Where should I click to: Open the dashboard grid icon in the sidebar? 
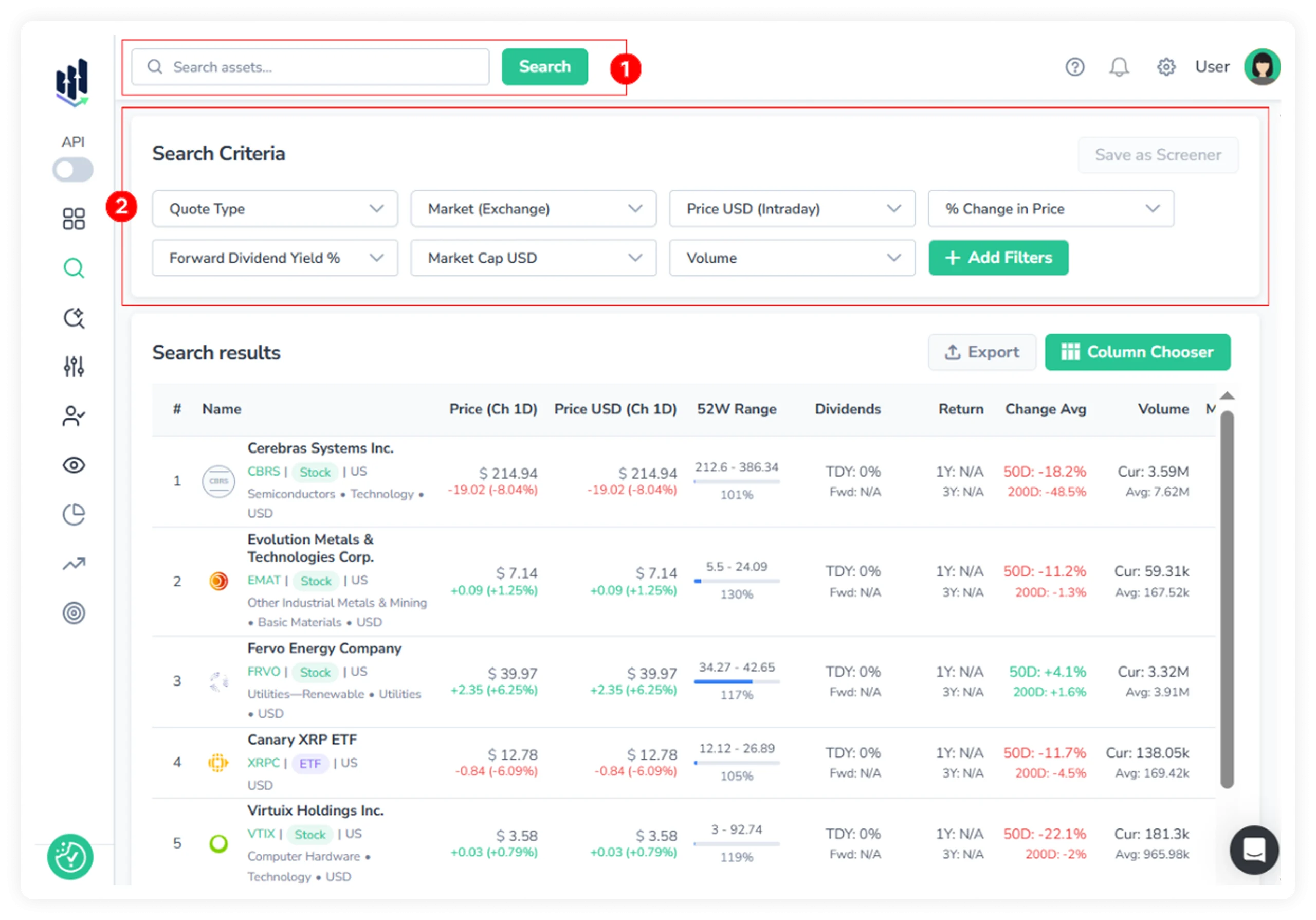point(74,219)
